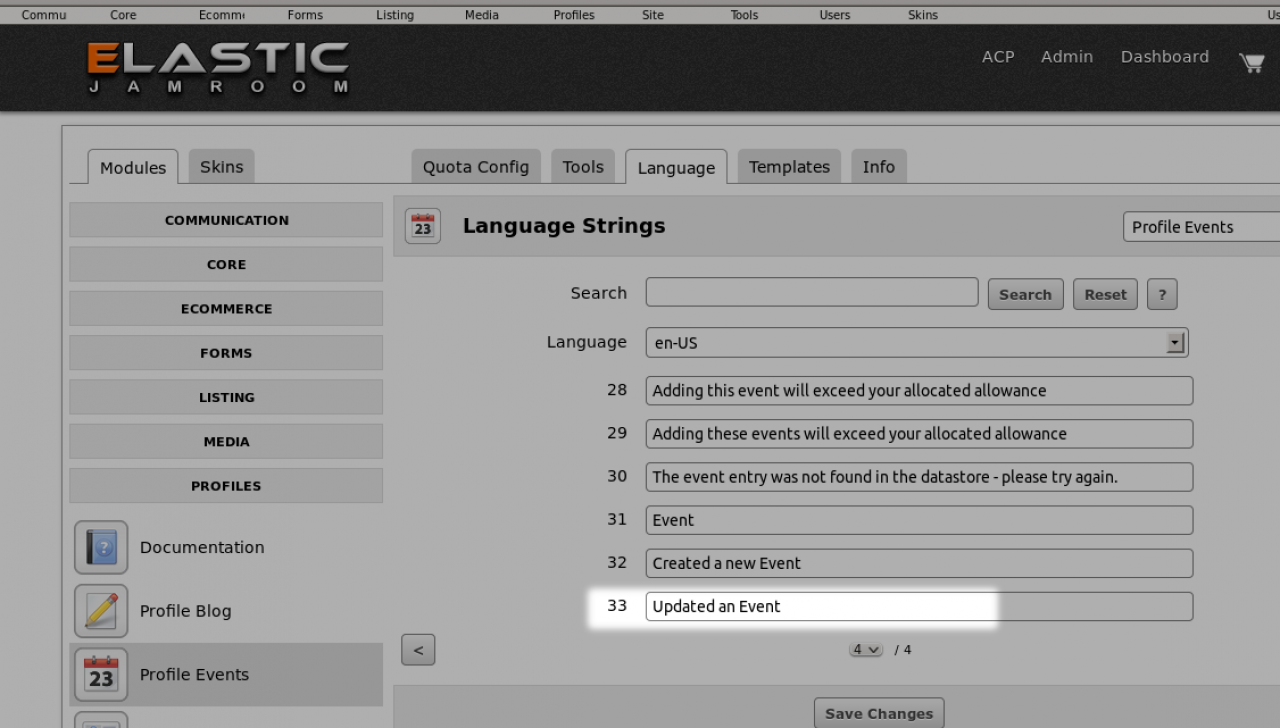Open the Documentation book icon

(x=101, y=547)
